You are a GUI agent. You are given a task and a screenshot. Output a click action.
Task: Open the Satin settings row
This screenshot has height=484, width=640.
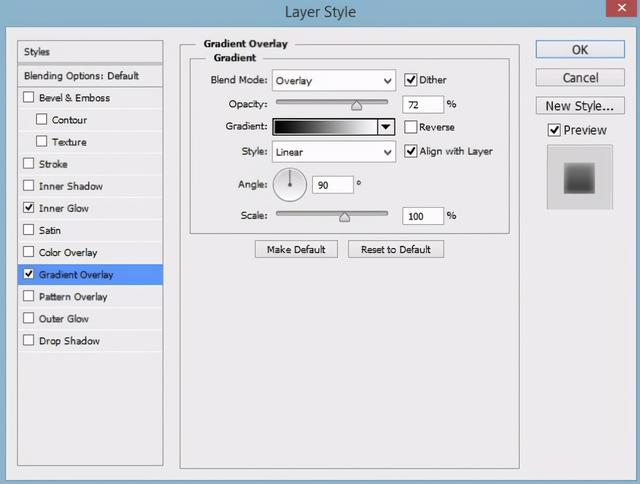click(x=90, y=230)
